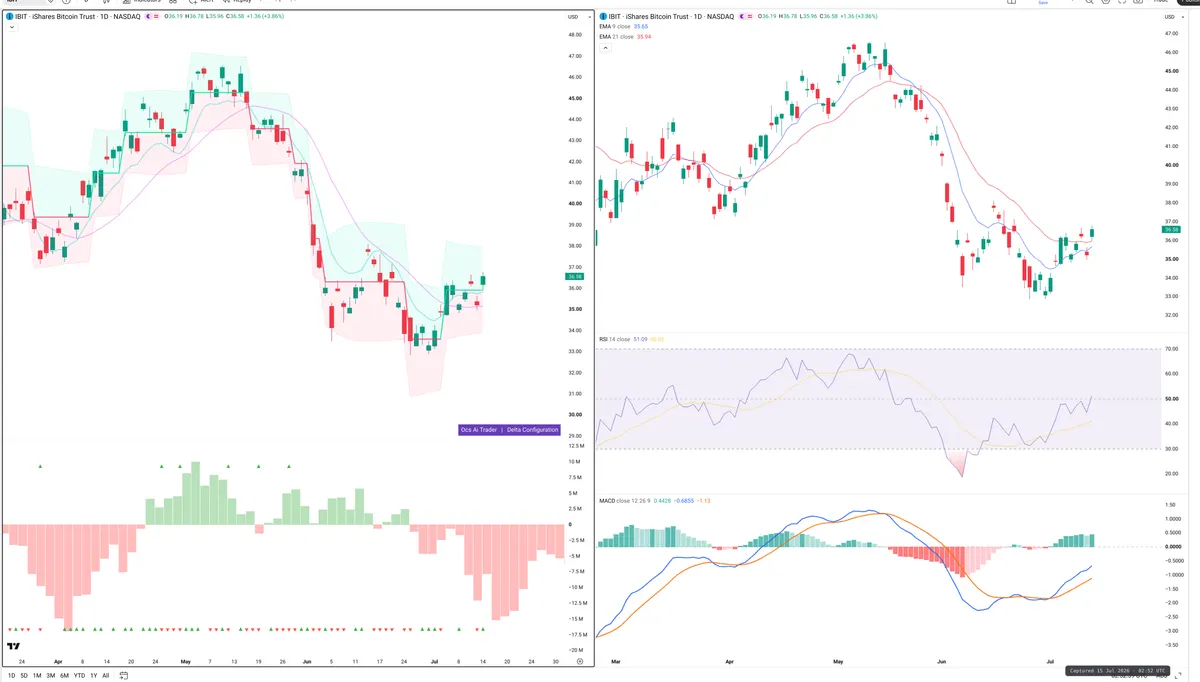Click the 12.5 M label on volume delta axis
The width and height of the screenshot is (1200, 682).
pos(575,446)
